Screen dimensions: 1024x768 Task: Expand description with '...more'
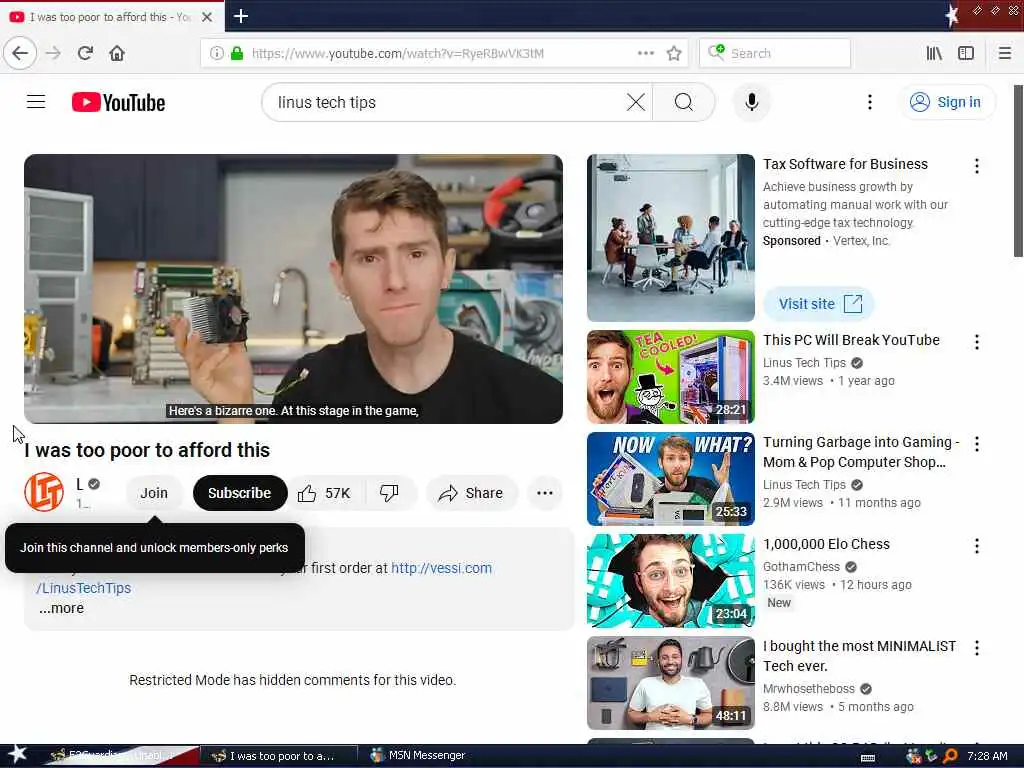click(x=61, y=608)
